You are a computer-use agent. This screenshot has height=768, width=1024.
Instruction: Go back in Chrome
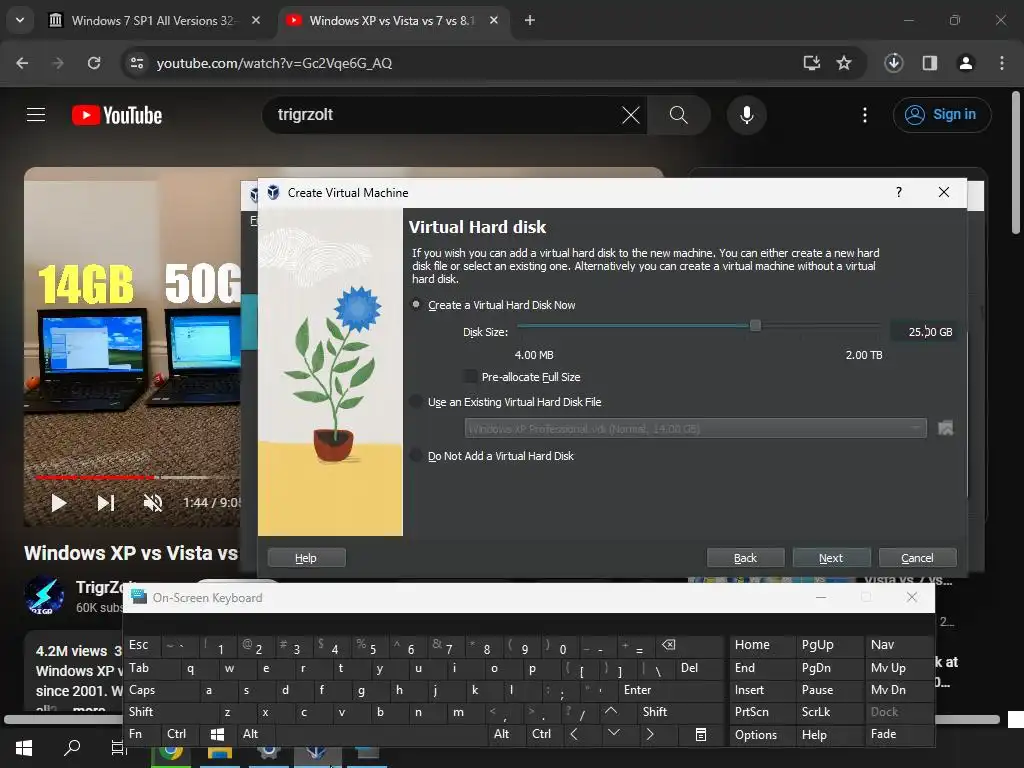pos(22,63)
